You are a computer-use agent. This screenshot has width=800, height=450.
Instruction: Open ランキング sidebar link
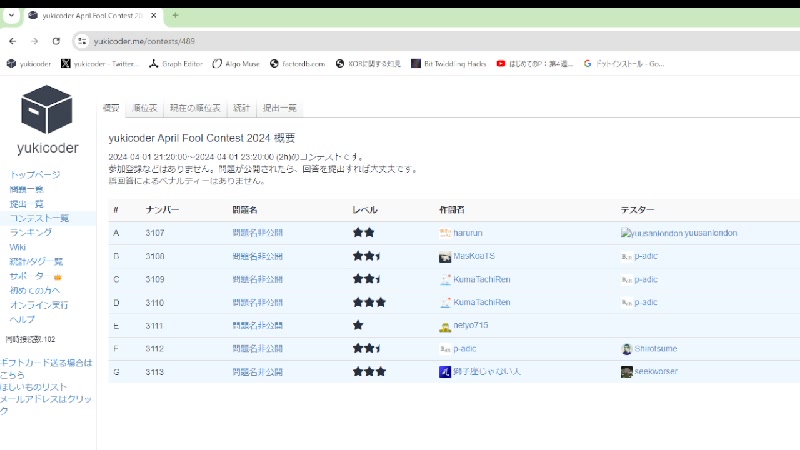pyautogui.click(x=31, y=233)
